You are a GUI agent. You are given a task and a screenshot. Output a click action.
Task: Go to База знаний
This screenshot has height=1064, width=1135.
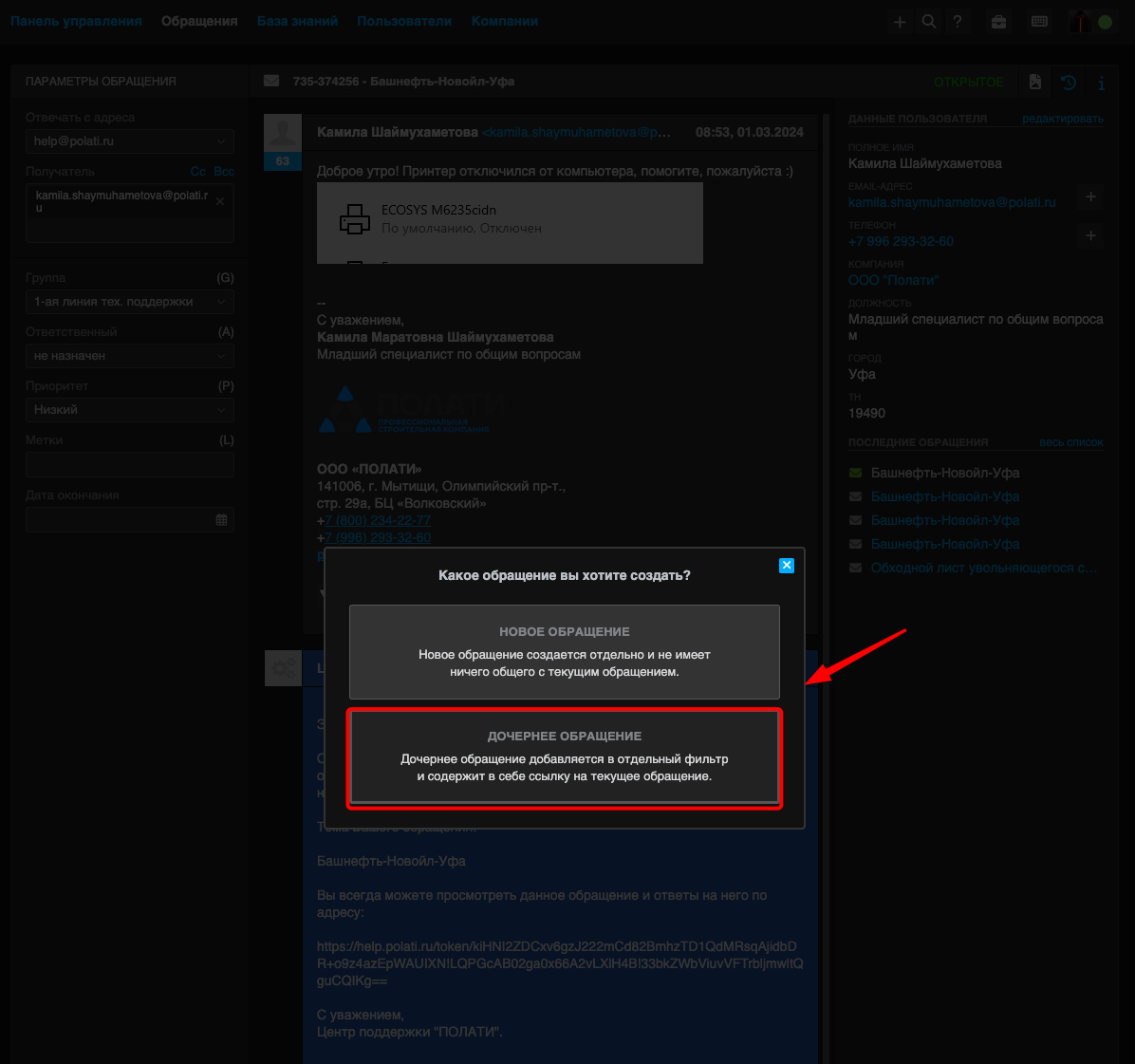point(297,21)
